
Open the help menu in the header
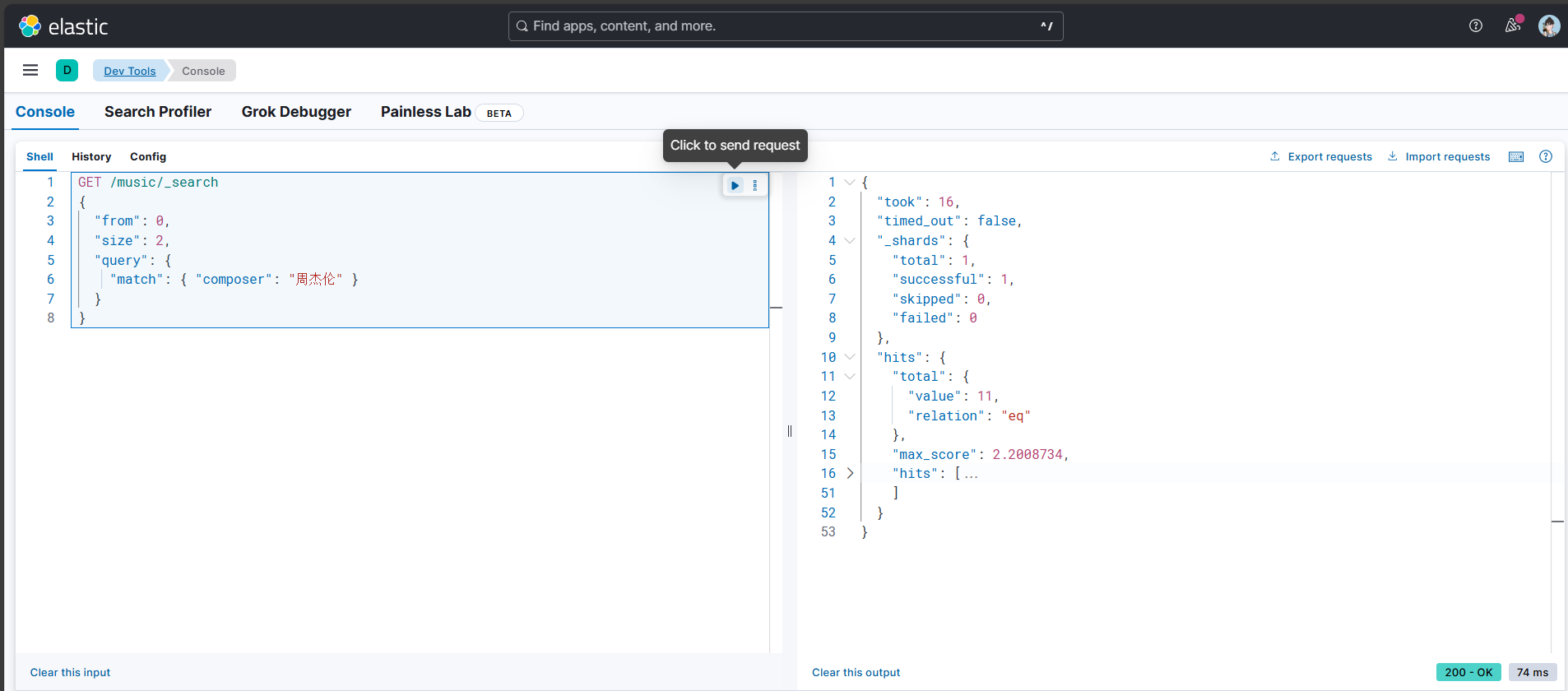tap(1476, 26)
